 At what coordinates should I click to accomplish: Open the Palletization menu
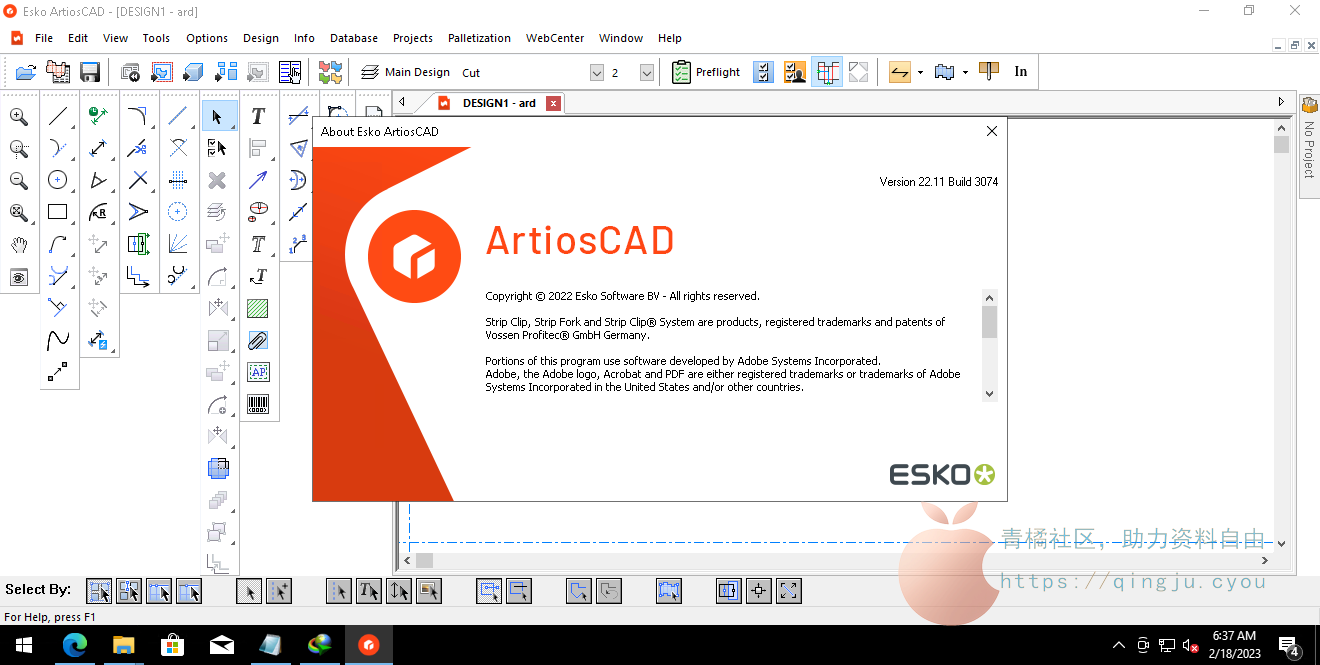(x=479, y=38)
